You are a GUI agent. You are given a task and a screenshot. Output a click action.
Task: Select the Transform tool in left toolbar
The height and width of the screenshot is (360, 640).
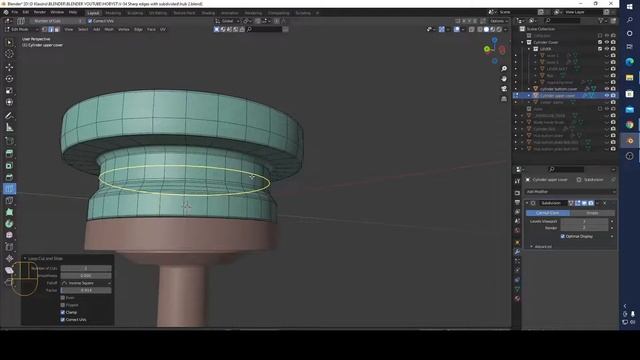pyautogui.click(x=9, y=102)
